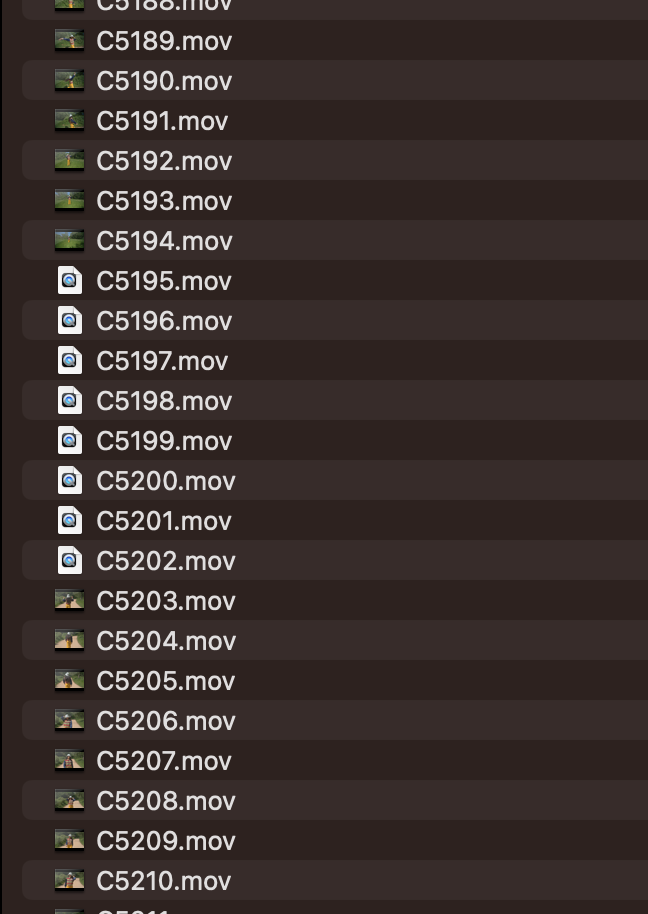Click the thumbnail beside C5194.mov

coord(69,240)
